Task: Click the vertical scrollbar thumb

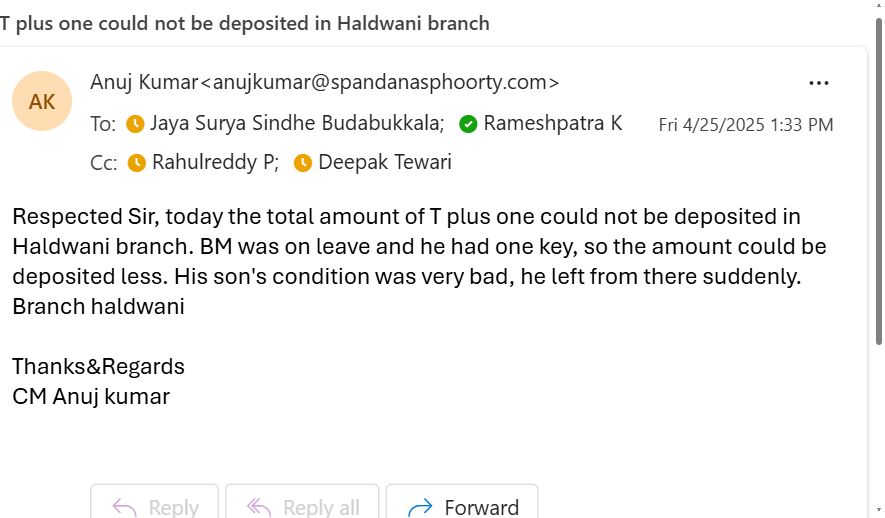Action: pyautogui.click(x=879, y=180)
